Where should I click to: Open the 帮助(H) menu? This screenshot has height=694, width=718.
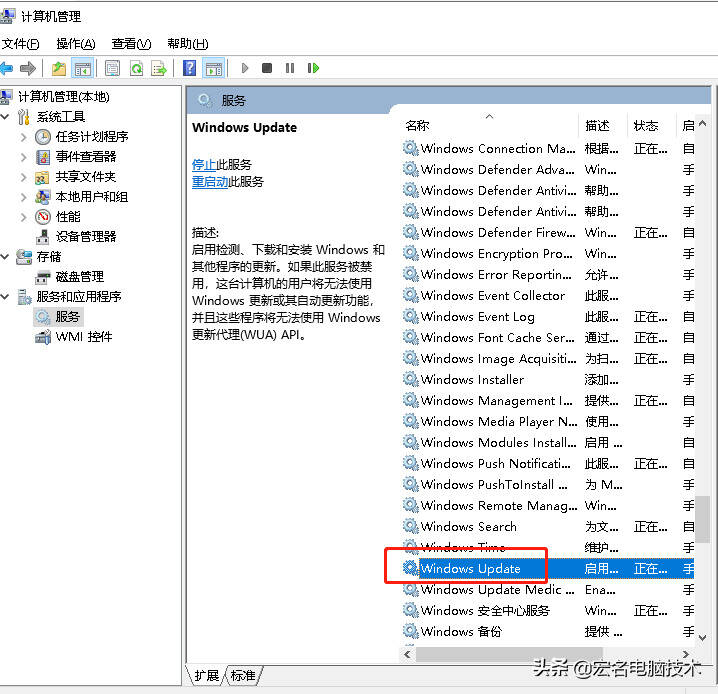(188, 44)
